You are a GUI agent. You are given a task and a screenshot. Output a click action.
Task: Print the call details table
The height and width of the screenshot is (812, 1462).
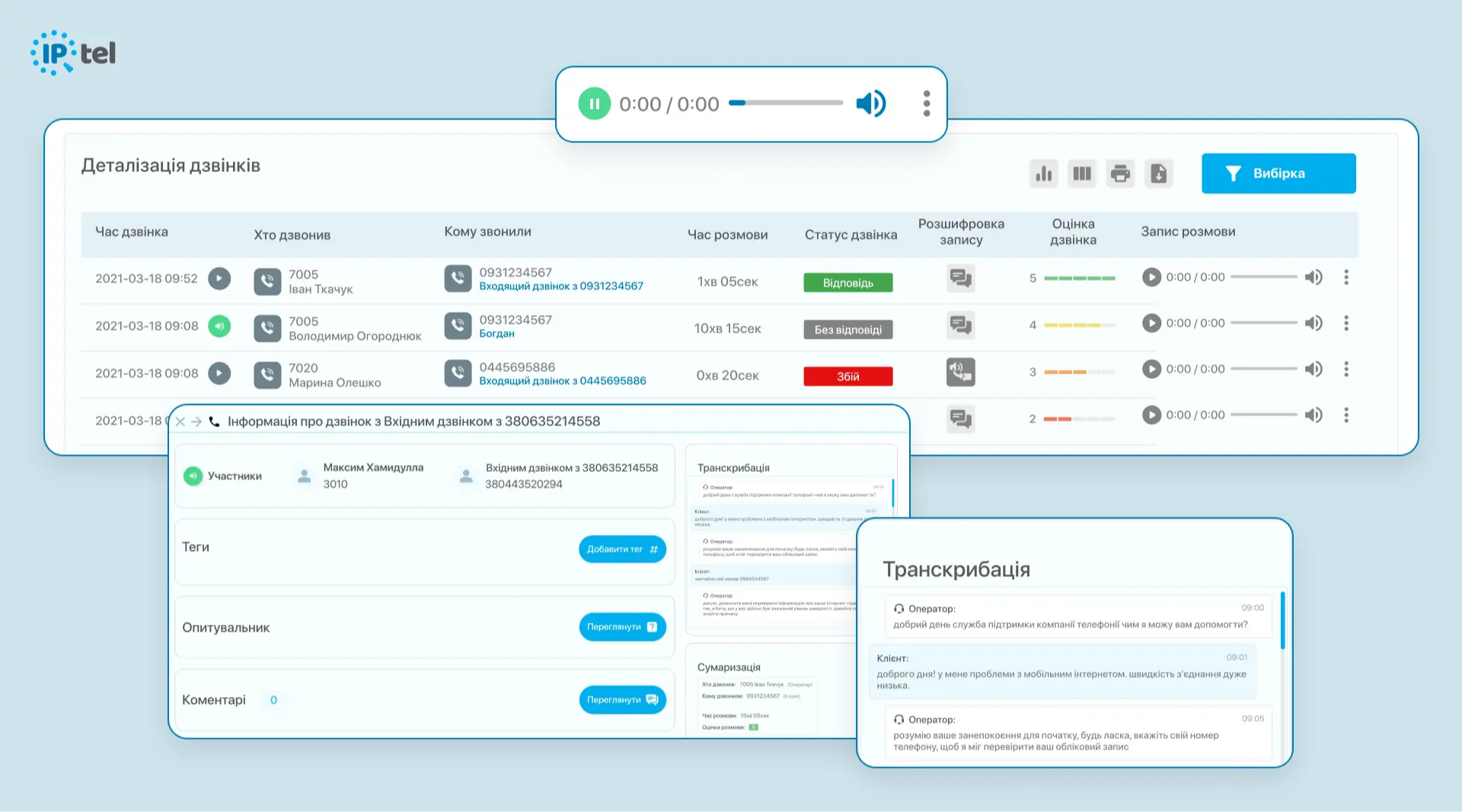point(1120,174)
